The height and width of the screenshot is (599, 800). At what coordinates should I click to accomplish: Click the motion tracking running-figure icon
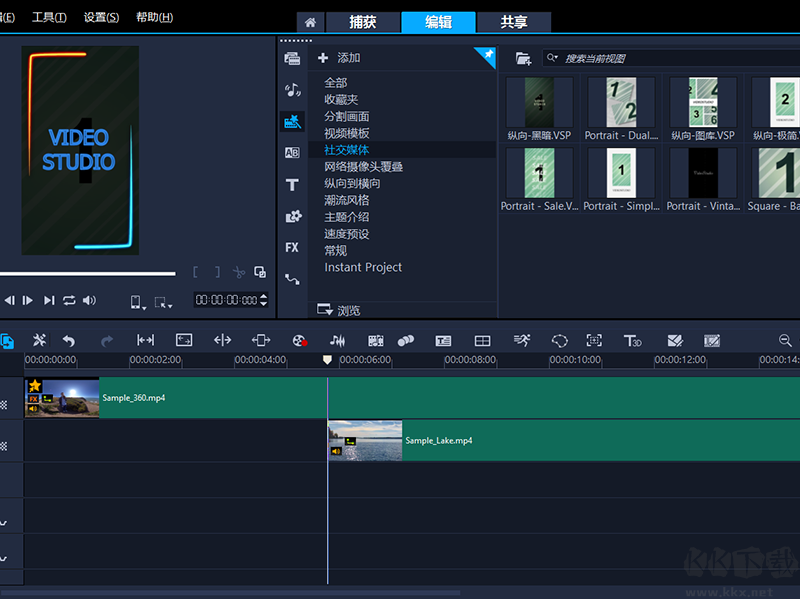tap(522, 341)
